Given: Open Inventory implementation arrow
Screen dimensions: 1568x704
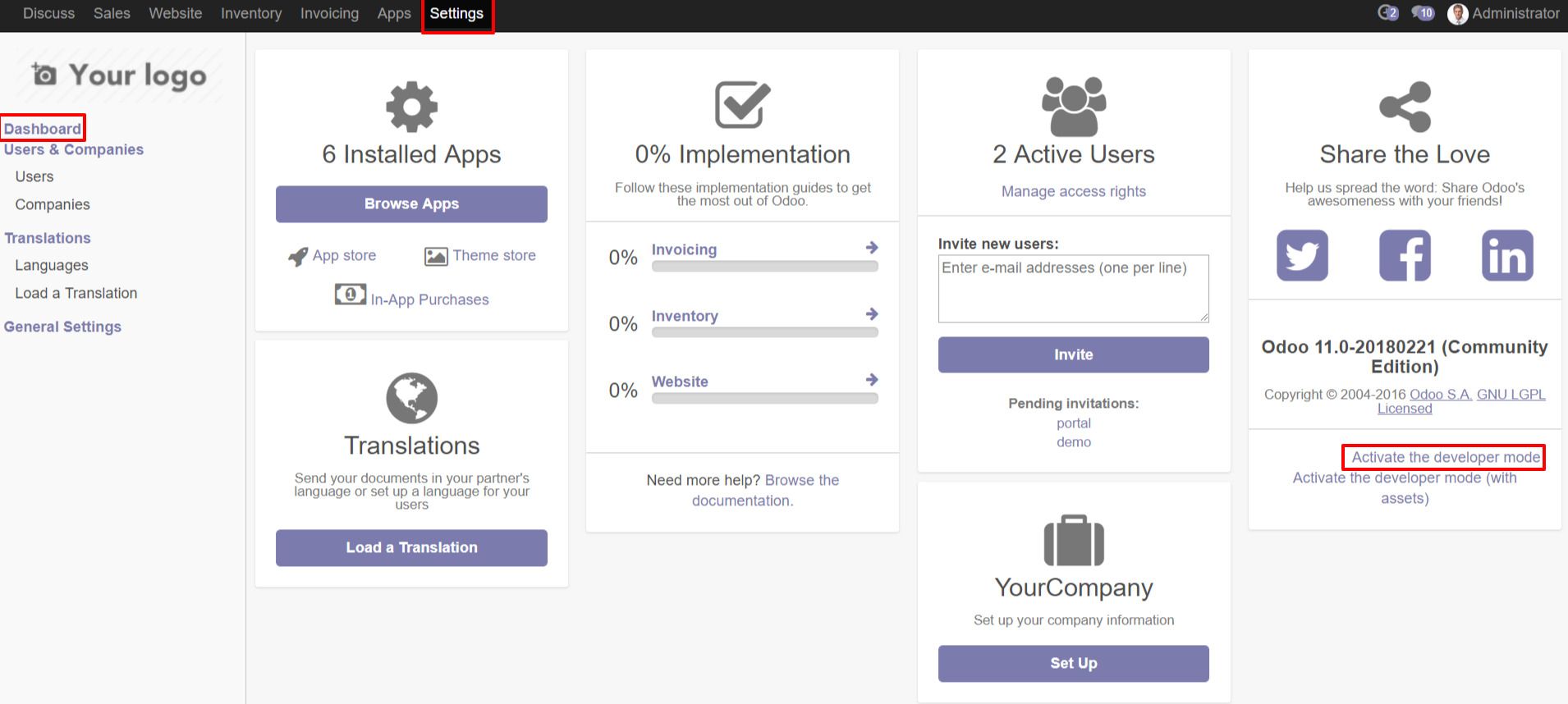Looking at the screenshot, I should click(872, 314).
